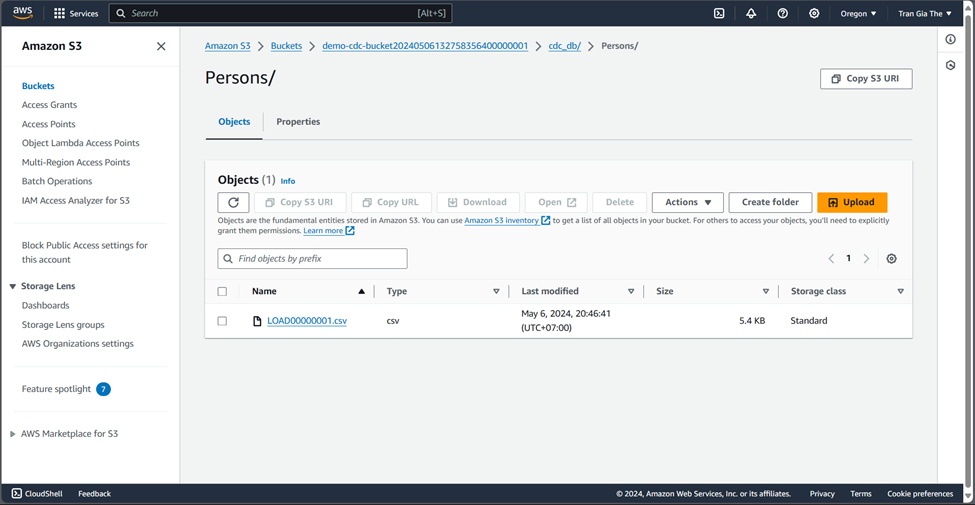Viewport: 975px width, 505px height.
Task: Go to next page arrow
Action: point(866,259)
